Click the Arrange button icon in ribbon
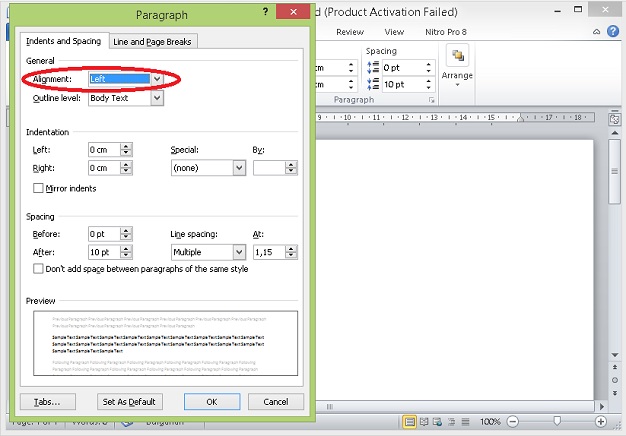The width and height of the screenshot is (626, 436). click(457, 59)
